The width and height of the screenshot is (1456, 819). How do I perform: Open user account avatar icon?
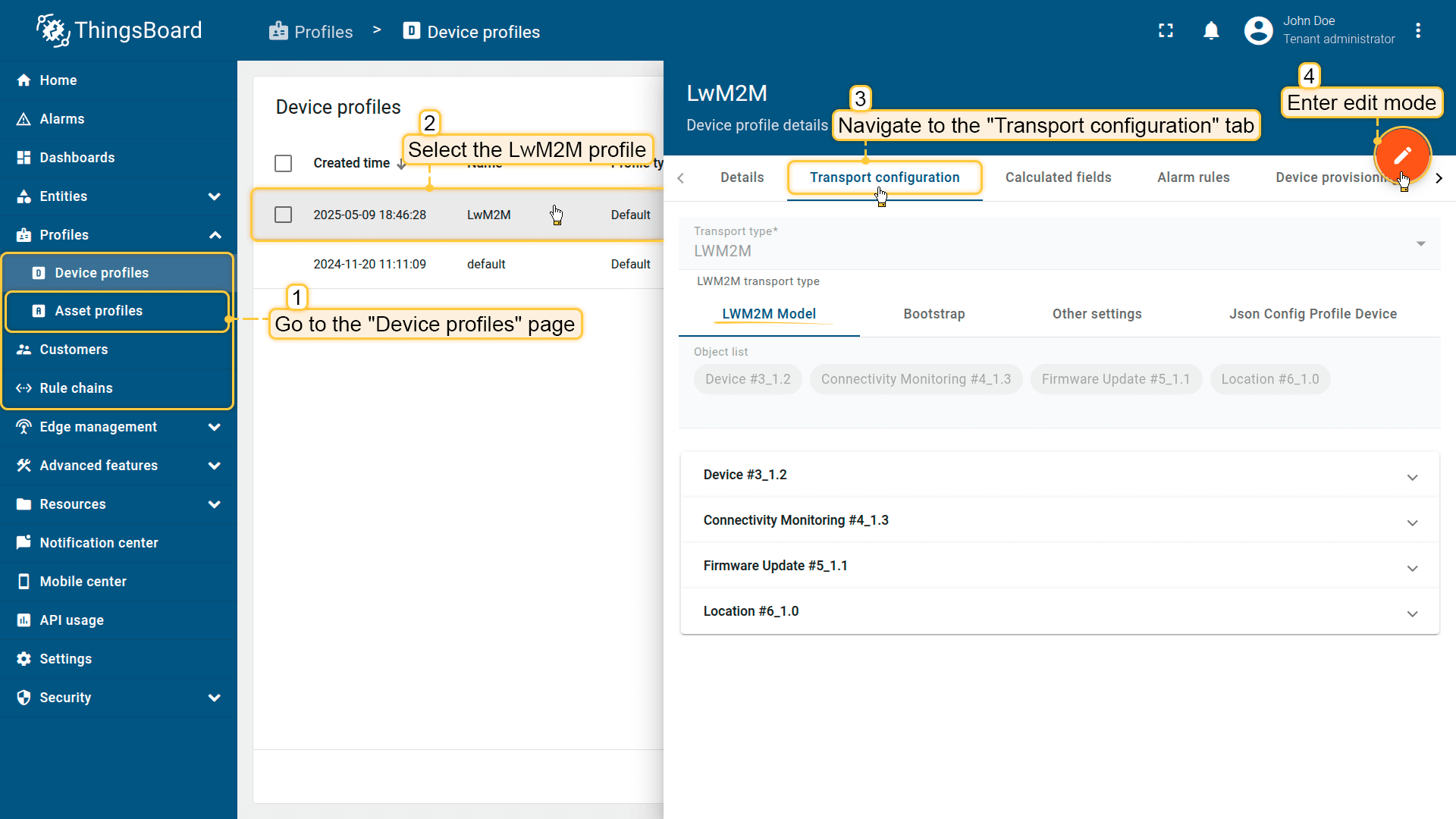coord(1258,31)
